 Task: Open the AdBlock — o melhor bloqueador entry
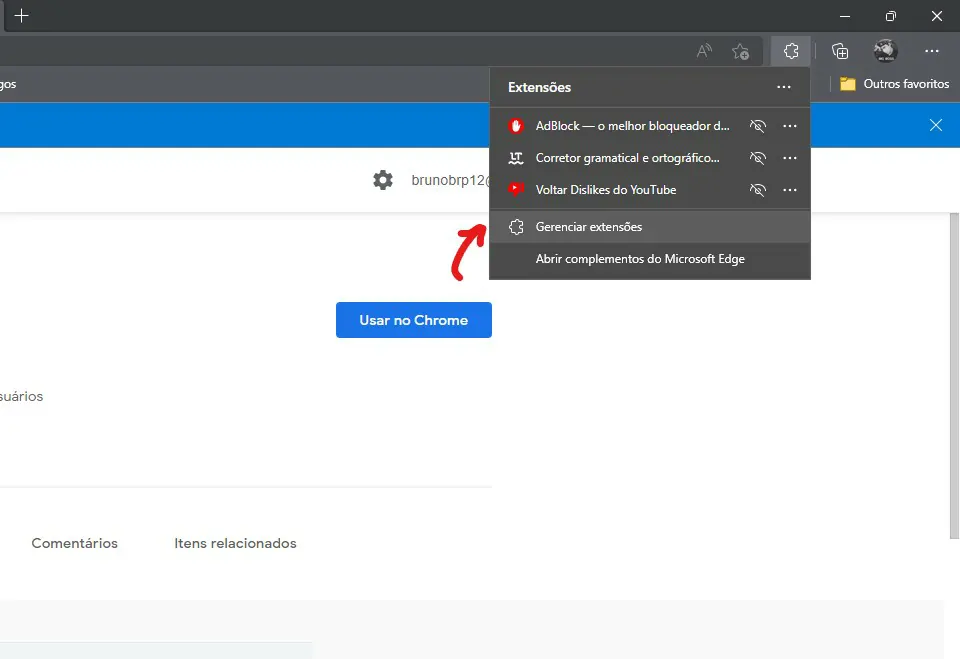(632, 126)
